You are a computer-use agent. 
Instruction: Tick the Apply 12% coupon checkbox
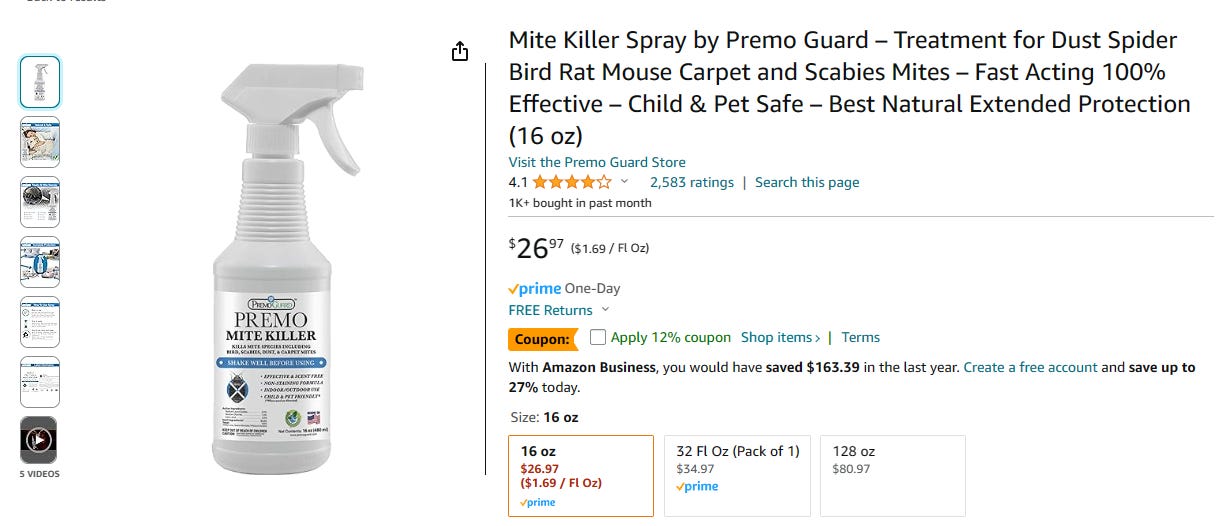coord(598,337)
